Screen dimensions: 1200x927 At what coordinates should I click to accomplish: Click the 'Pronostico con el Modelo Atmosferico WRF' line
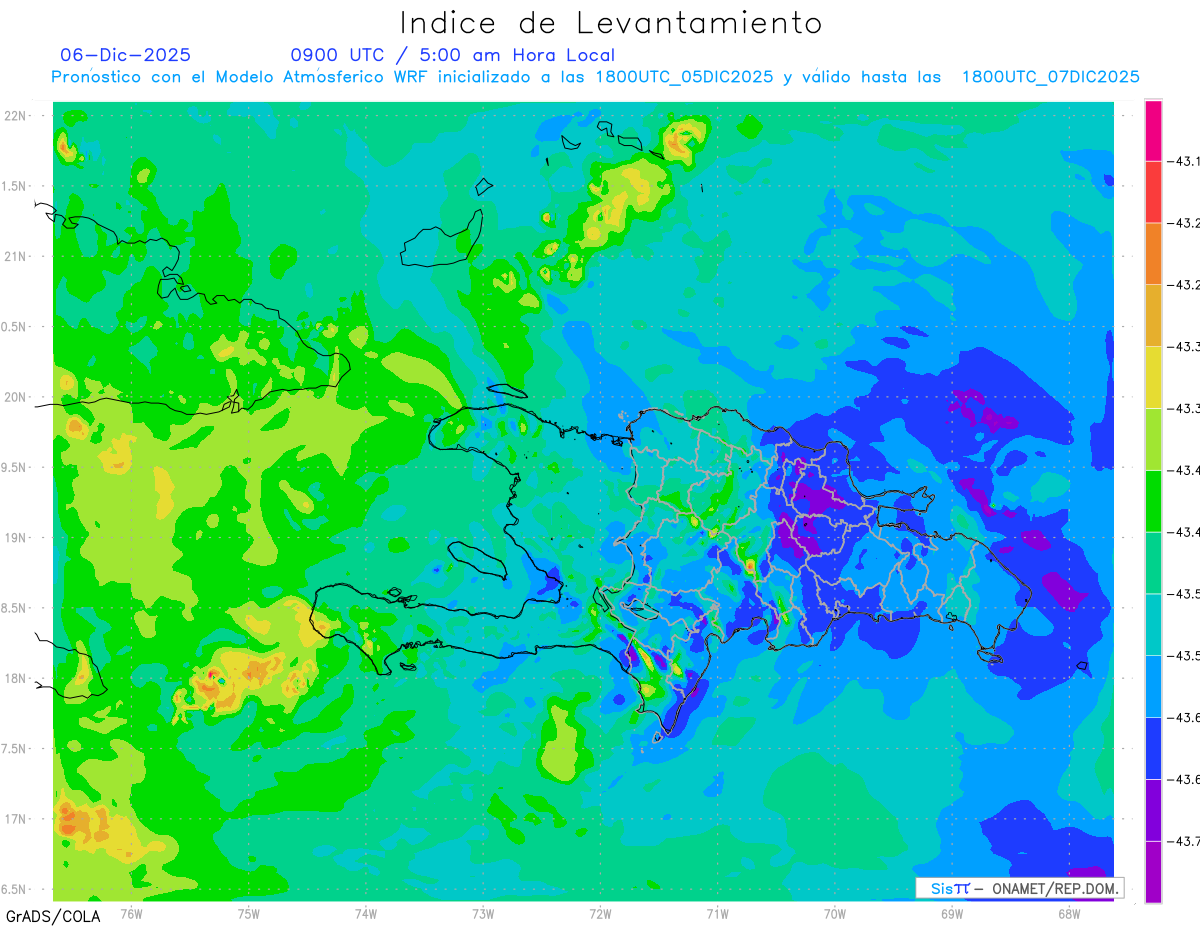pos(595,77)
